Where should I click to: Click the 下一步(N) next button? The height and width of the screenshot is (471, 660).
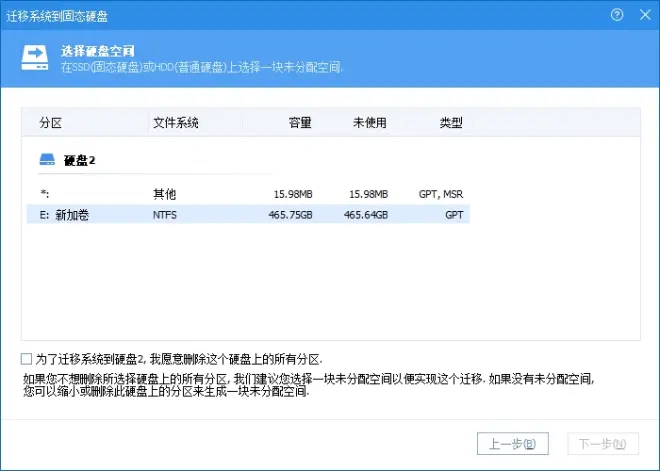pyautogui.click(x=603, y=444)
